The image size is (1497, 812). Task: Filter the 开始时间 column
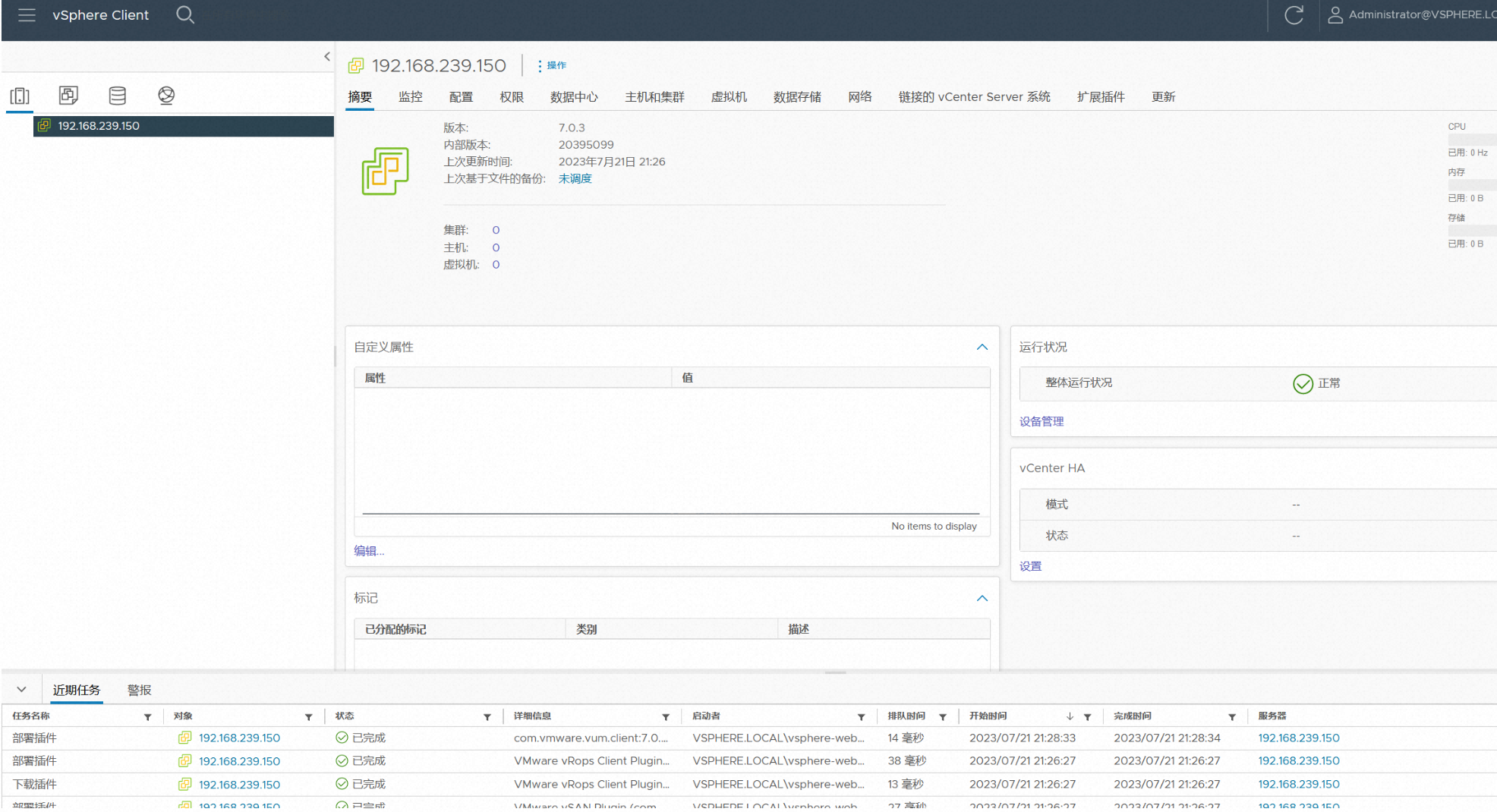pyautogui.click(x=1087, y=716)
